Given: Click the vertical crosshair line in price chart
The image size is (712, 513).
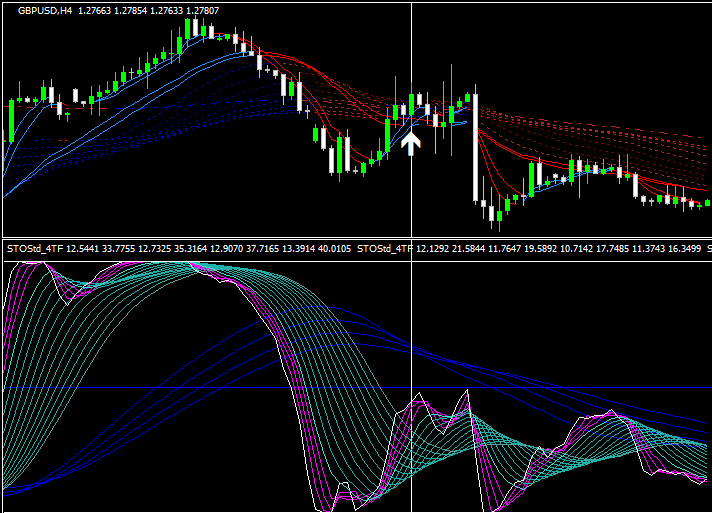Looking at the screenshot, I should (412, 60).
